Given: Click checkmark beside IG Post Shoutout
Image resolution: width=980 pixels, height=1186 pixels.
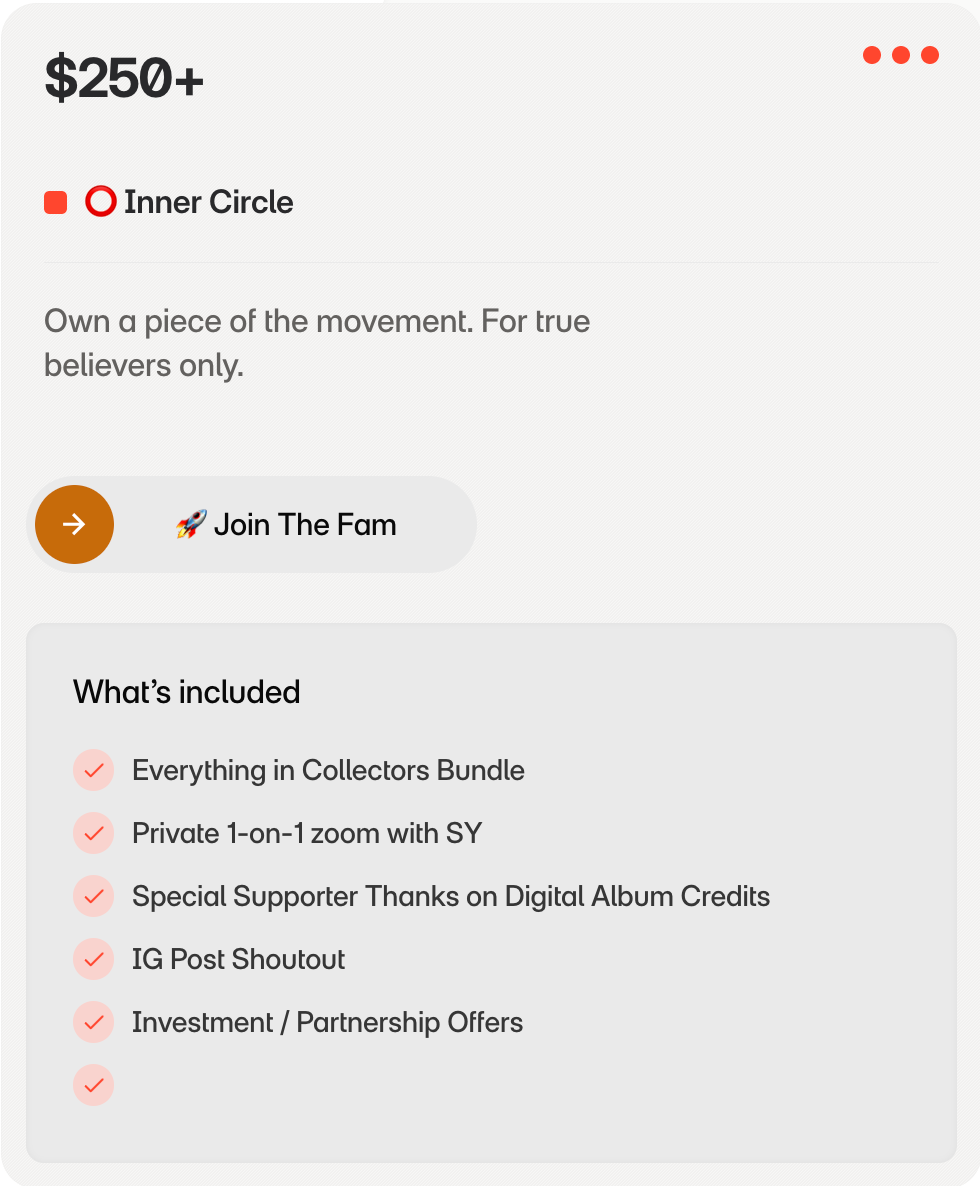Looking at the screenshot, I should pyautogui.click(x=94, y=959).
